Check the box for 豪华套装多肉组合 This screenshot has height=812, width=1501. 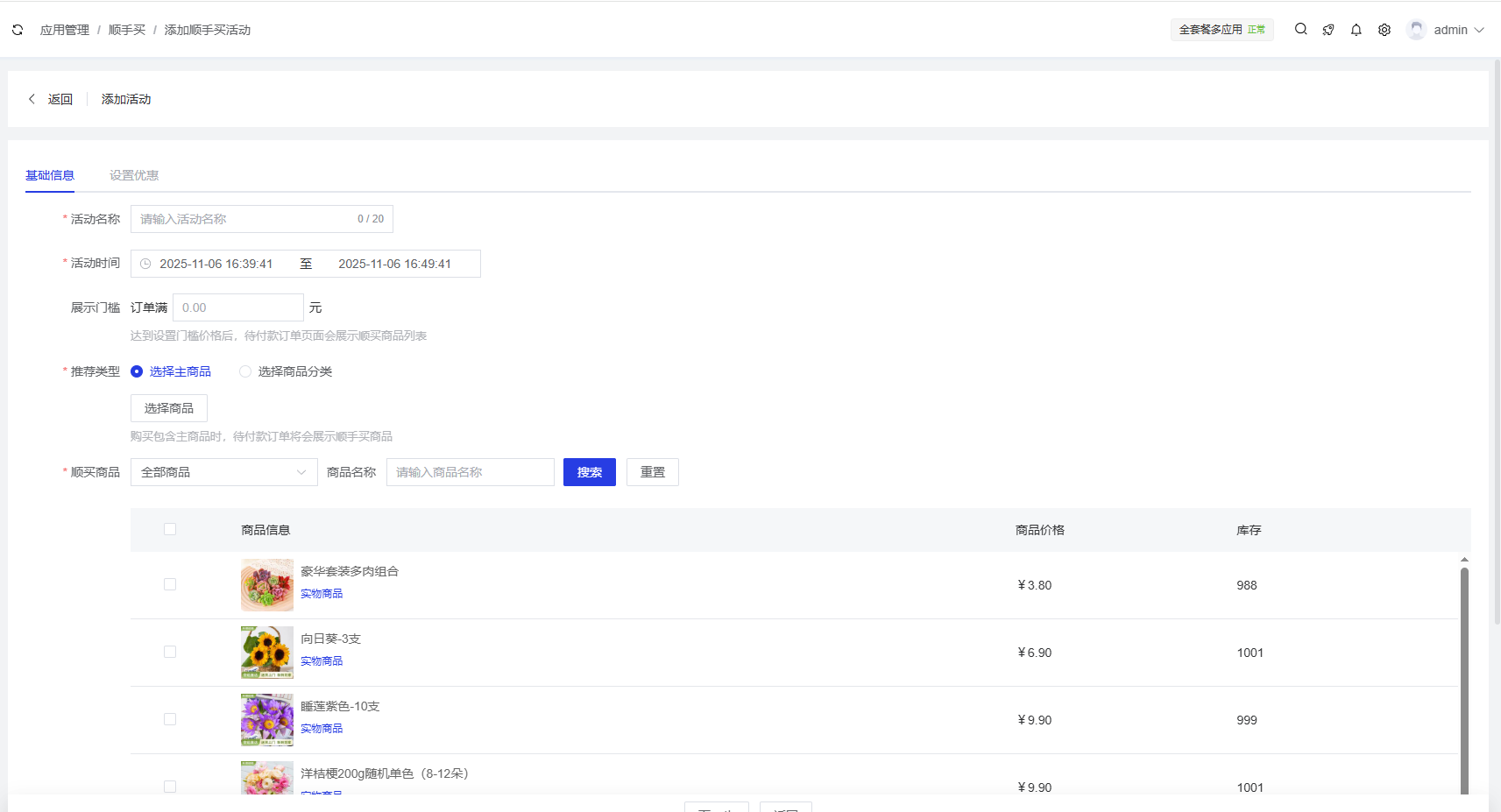[170, 584]
